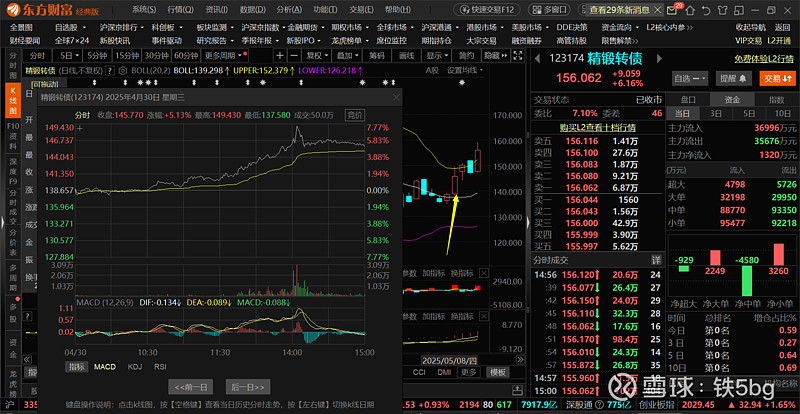
Task: Open K线图 in left sidebar
Action: [13, 99]
